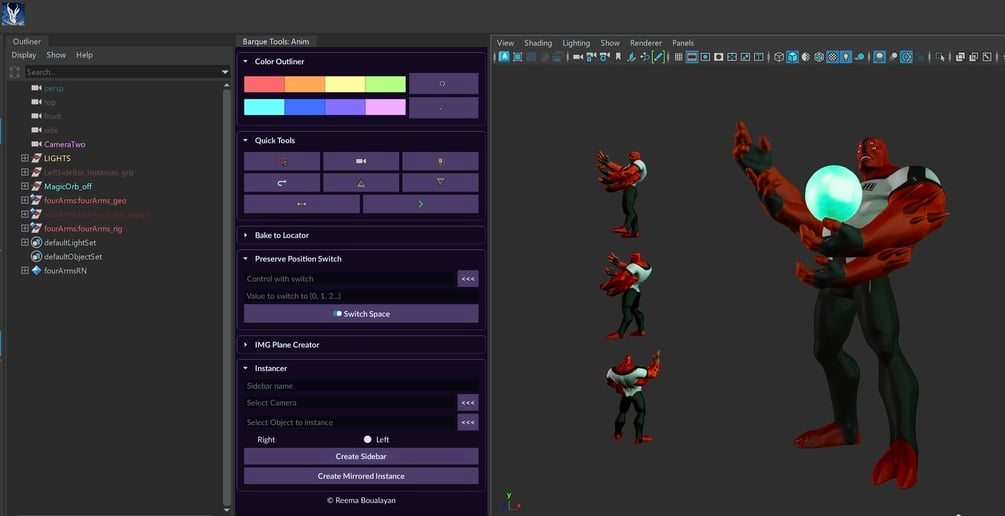The image size is (1005, 516).
Task: Collapse the Preserve Position Switch section
Action: [245, 259]
